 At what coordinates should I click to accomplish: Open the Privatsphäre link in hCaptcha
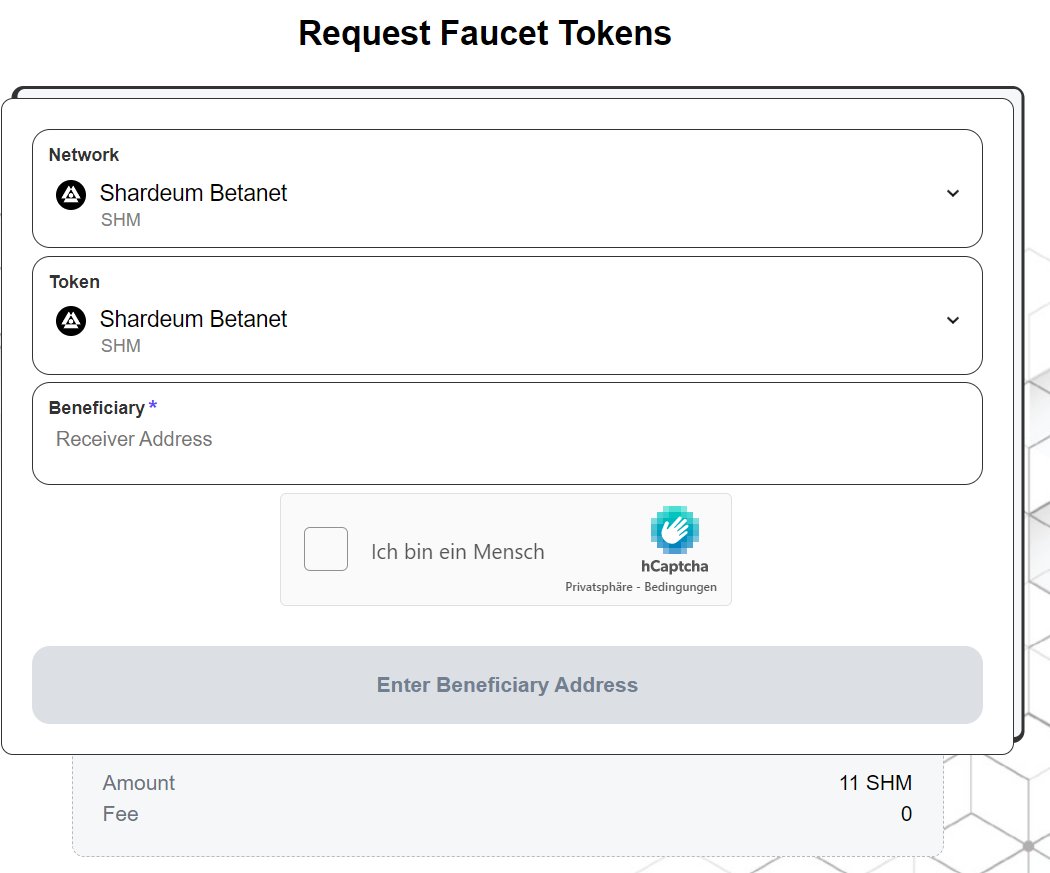click(599, 587)
